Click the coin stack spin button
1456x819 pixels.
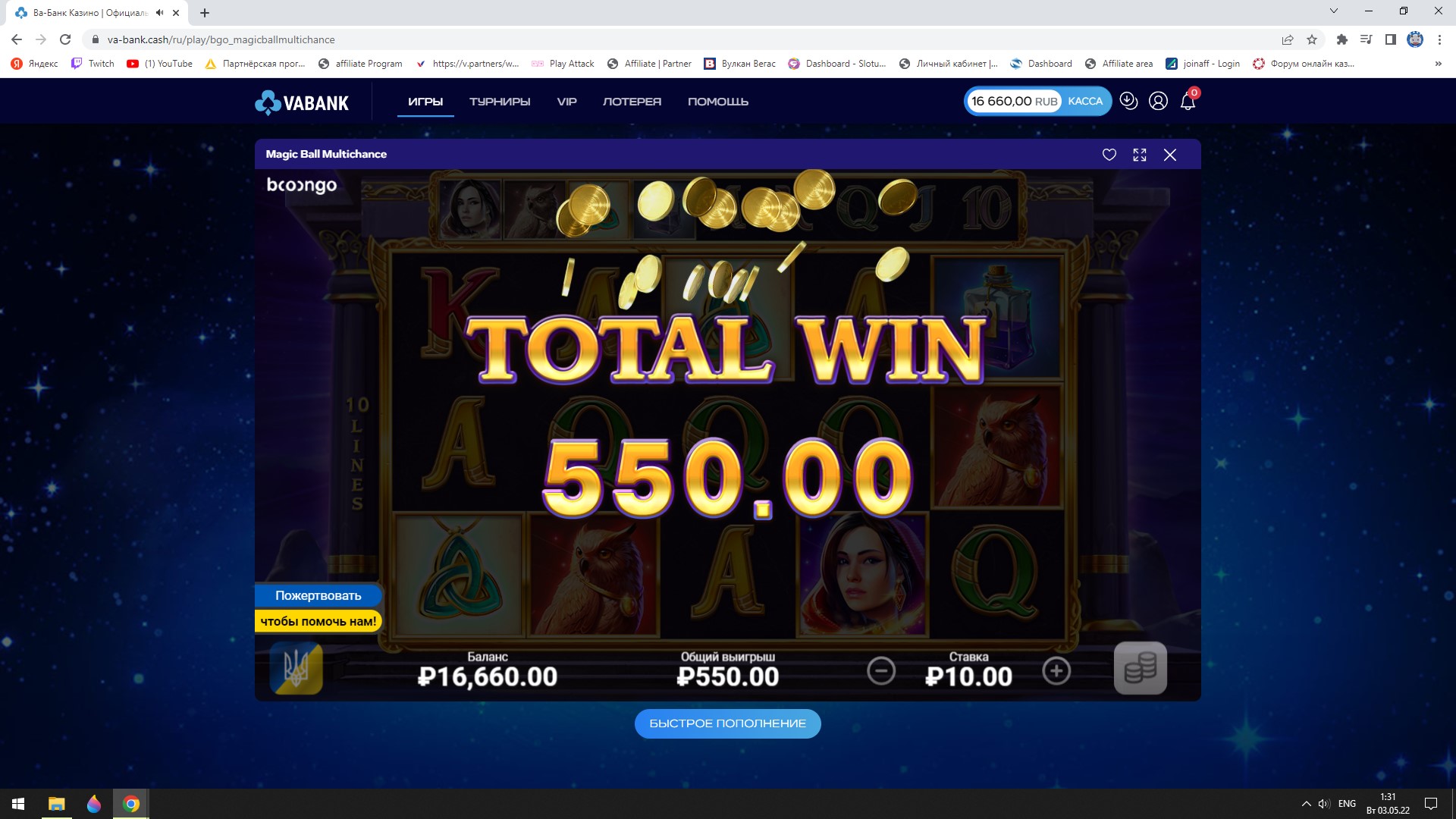point(1140,668)
